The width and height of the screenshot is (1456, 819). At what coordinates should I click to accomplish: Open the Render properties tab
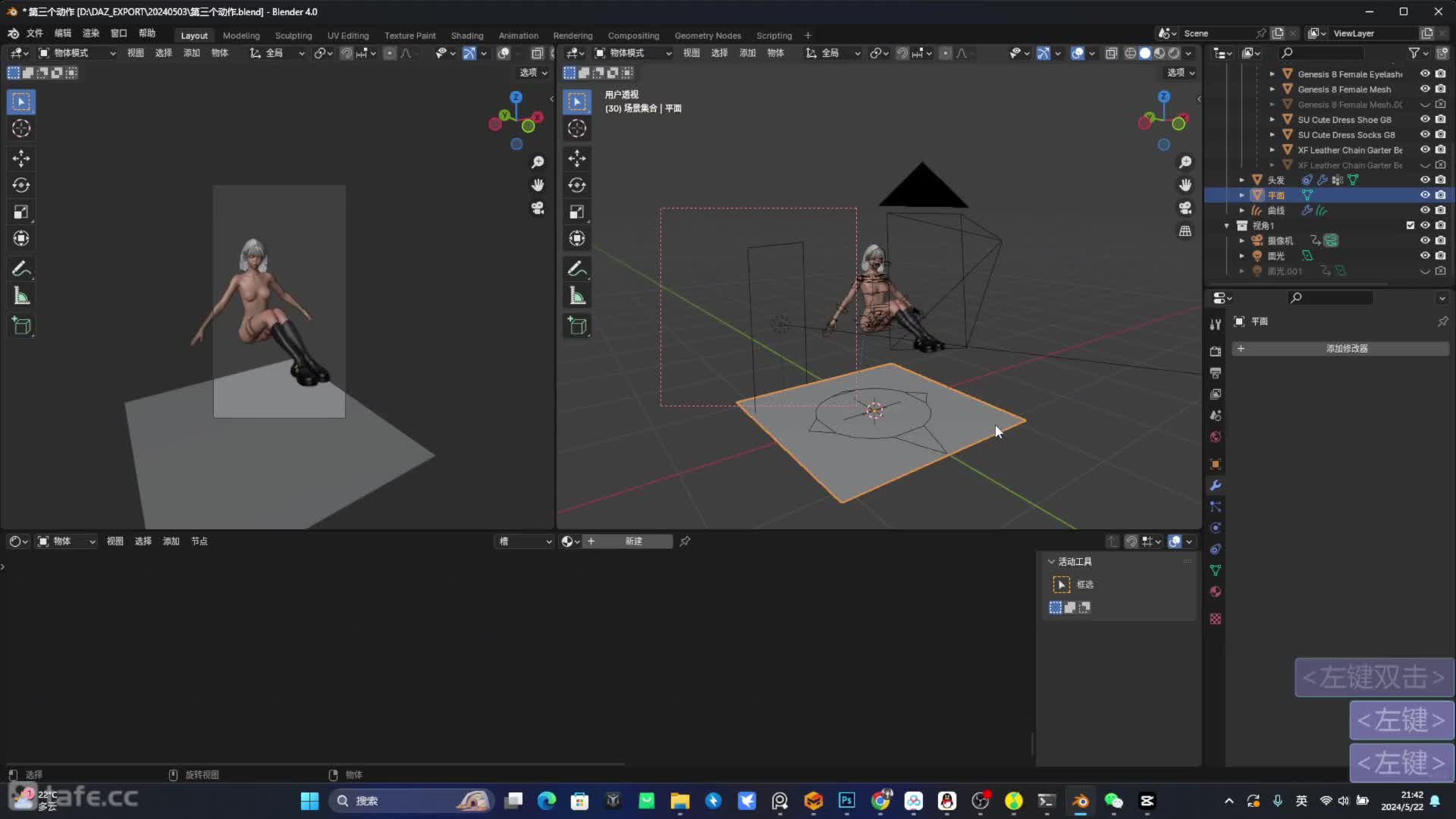point(1216,351)
